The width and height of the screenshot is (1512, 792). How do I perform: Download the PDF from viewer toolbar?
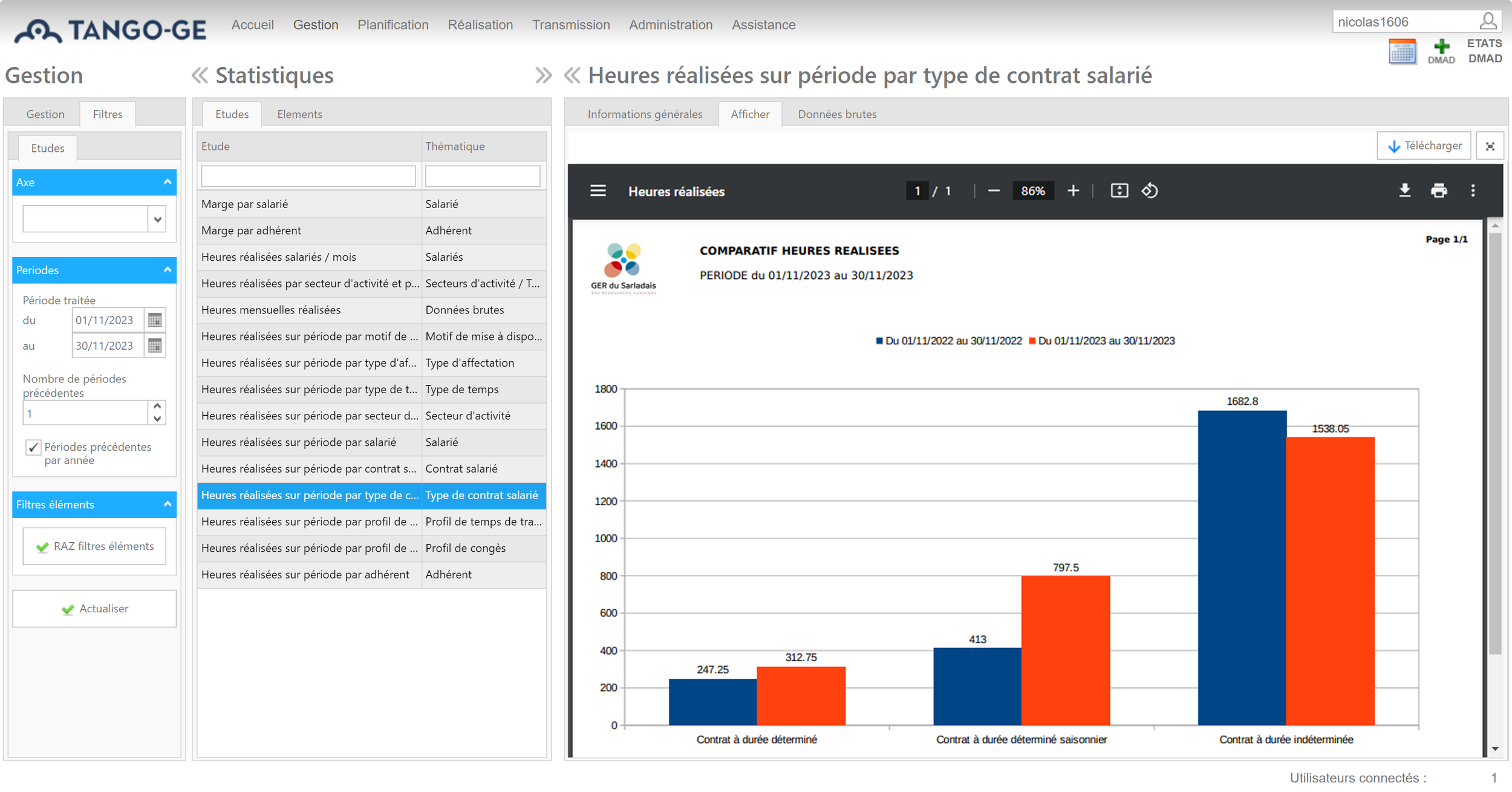[x=1404, y=191]
